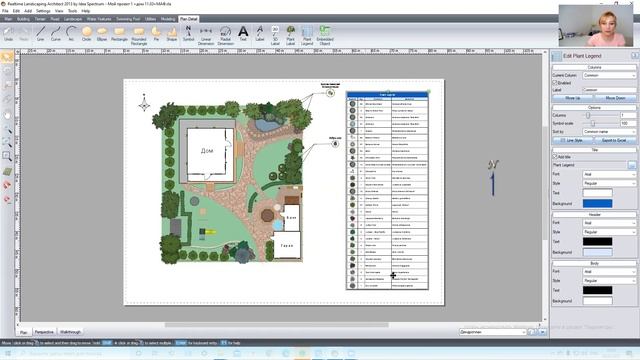Pick the blue Title Background color swatch
Image resolution: width=640 pixels, height=360 pixels.
[597, 203]
